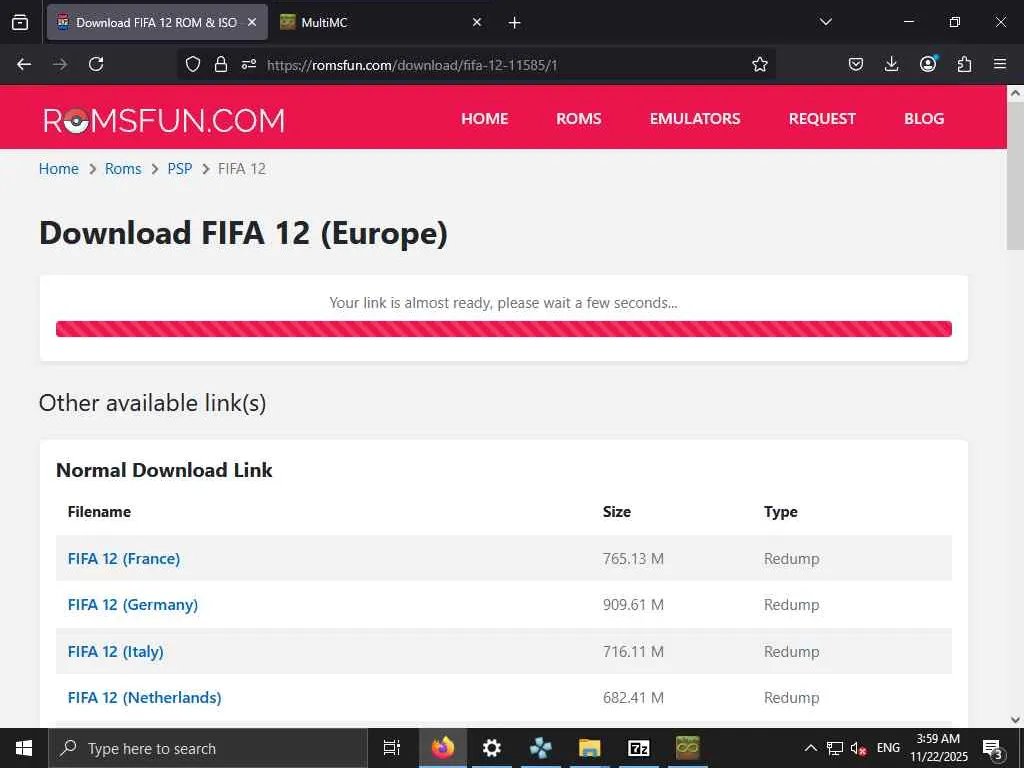The width and height of the screenshot is (1024, 768).
Task: Open the Firefox account icon
Action: (x=928, y=64)
